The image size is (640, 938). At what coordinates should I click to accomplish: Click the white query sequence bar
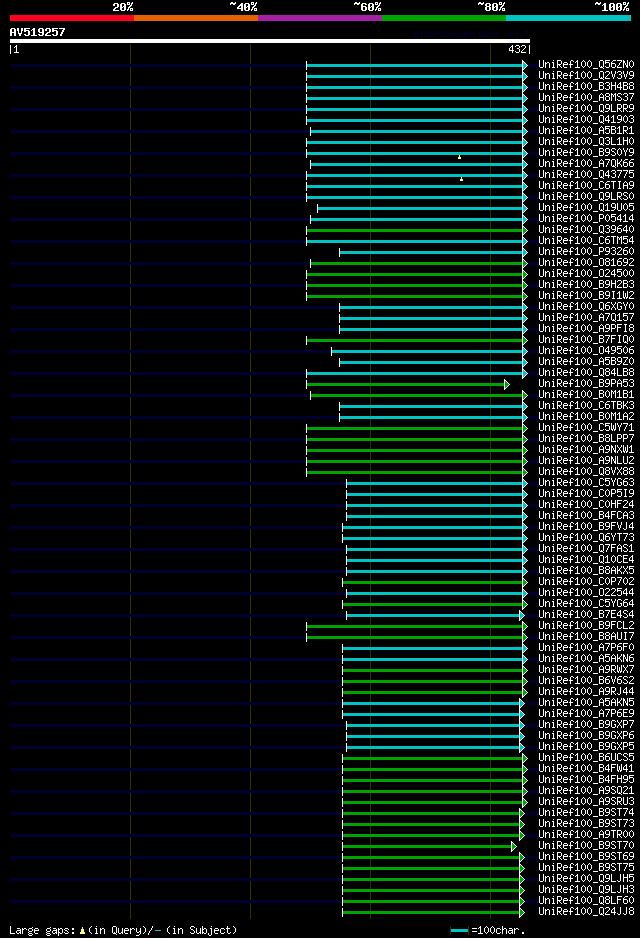pyautogui.click(x=270, y=41)
